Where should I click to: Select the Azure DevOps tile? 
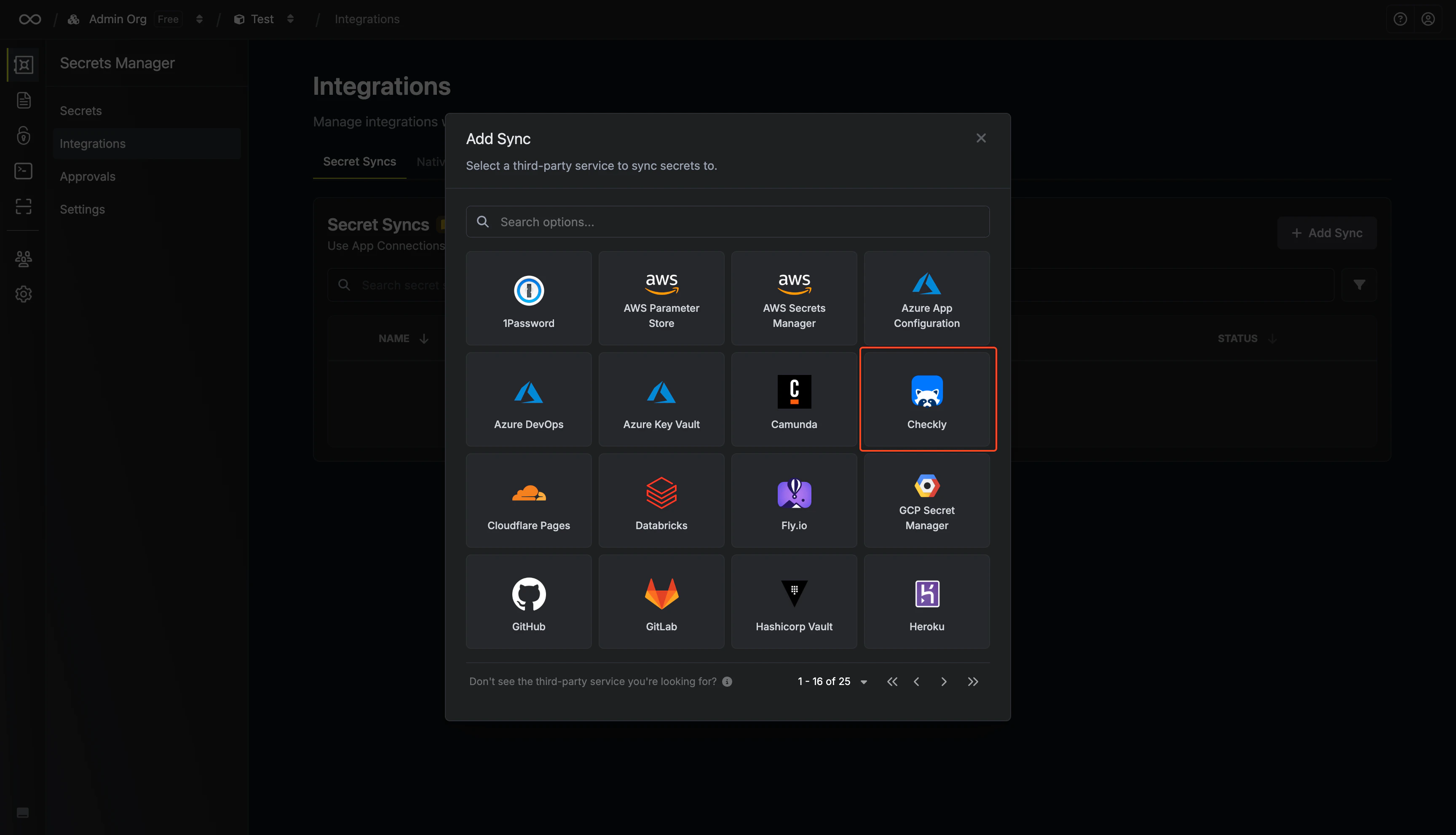click(x=528, y=399)
